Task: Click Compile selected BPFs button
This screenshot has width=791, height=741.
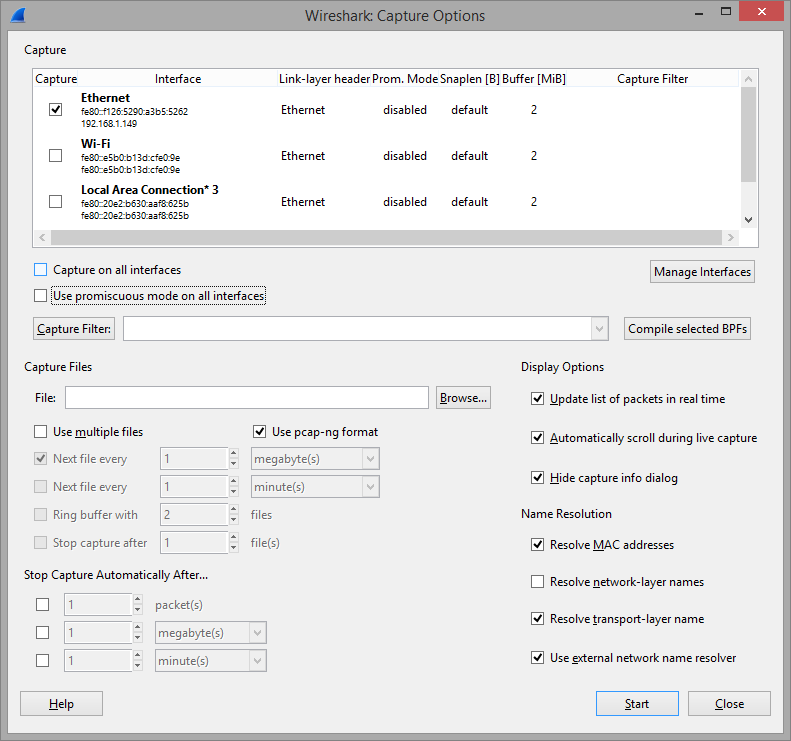Action: tap(687, 329)
